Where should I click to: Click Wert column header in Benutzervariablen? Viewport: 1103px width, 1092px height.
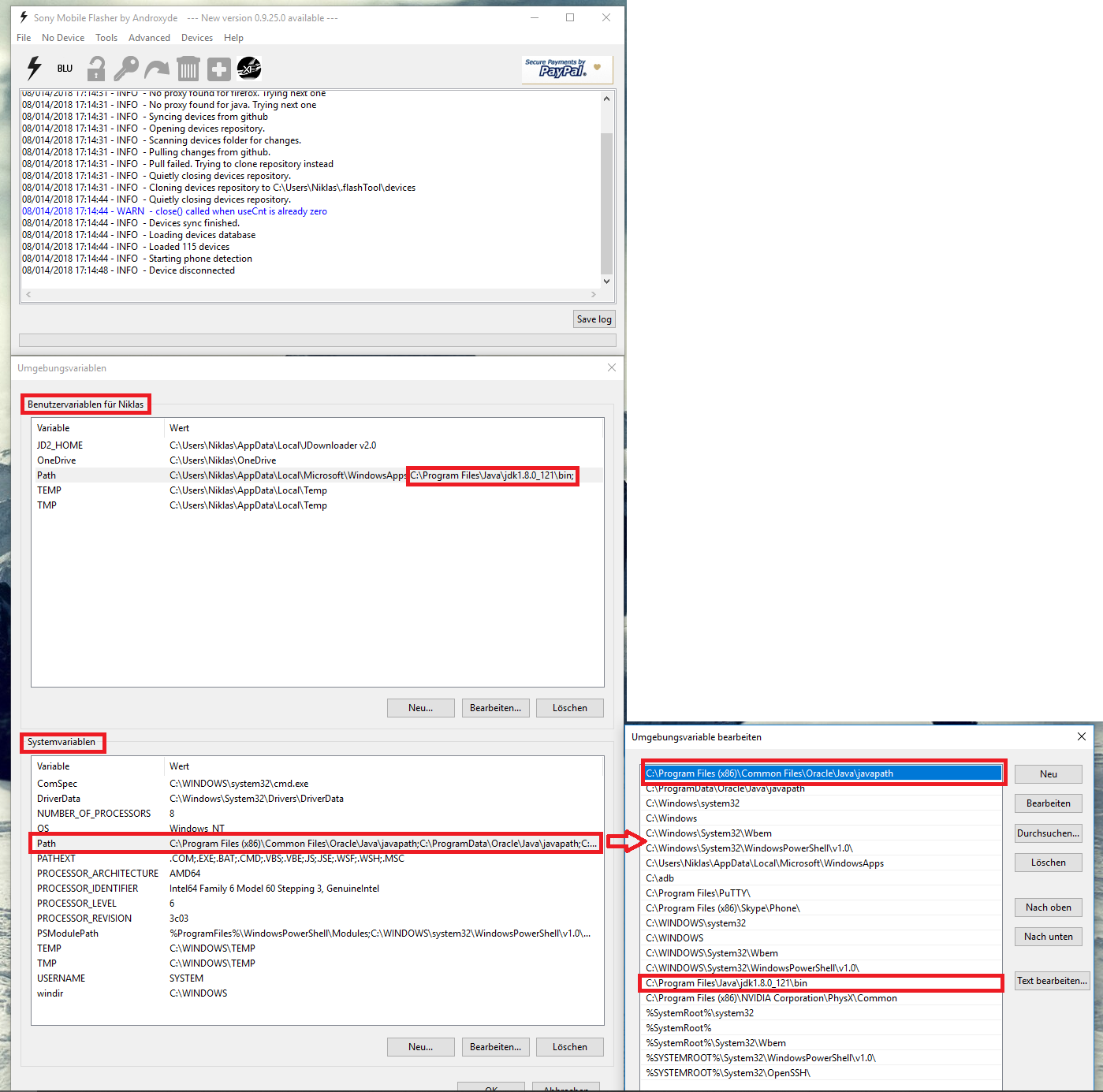[383, 428]
